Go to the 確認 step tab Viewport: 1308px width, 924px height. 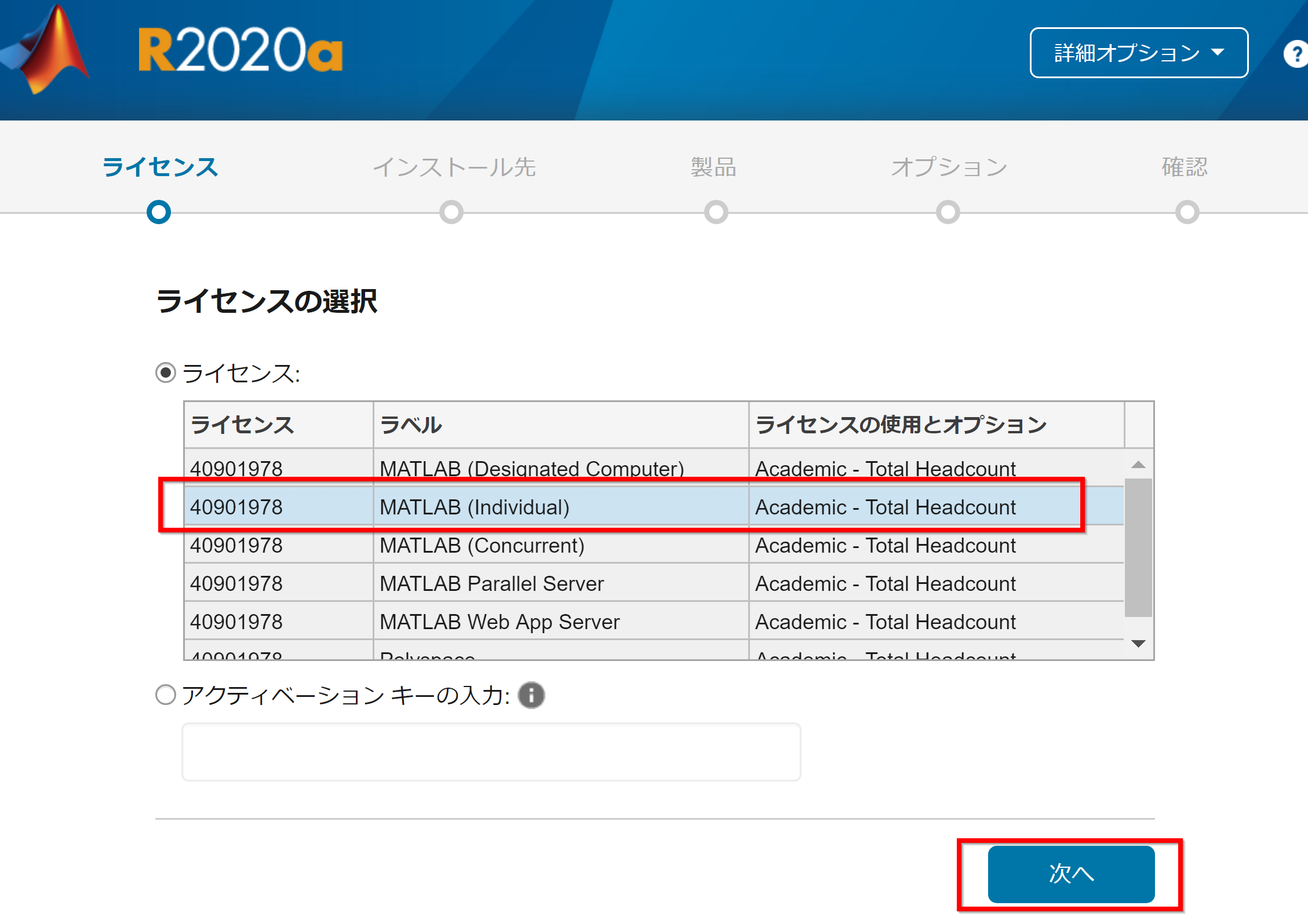[1185, 167]
